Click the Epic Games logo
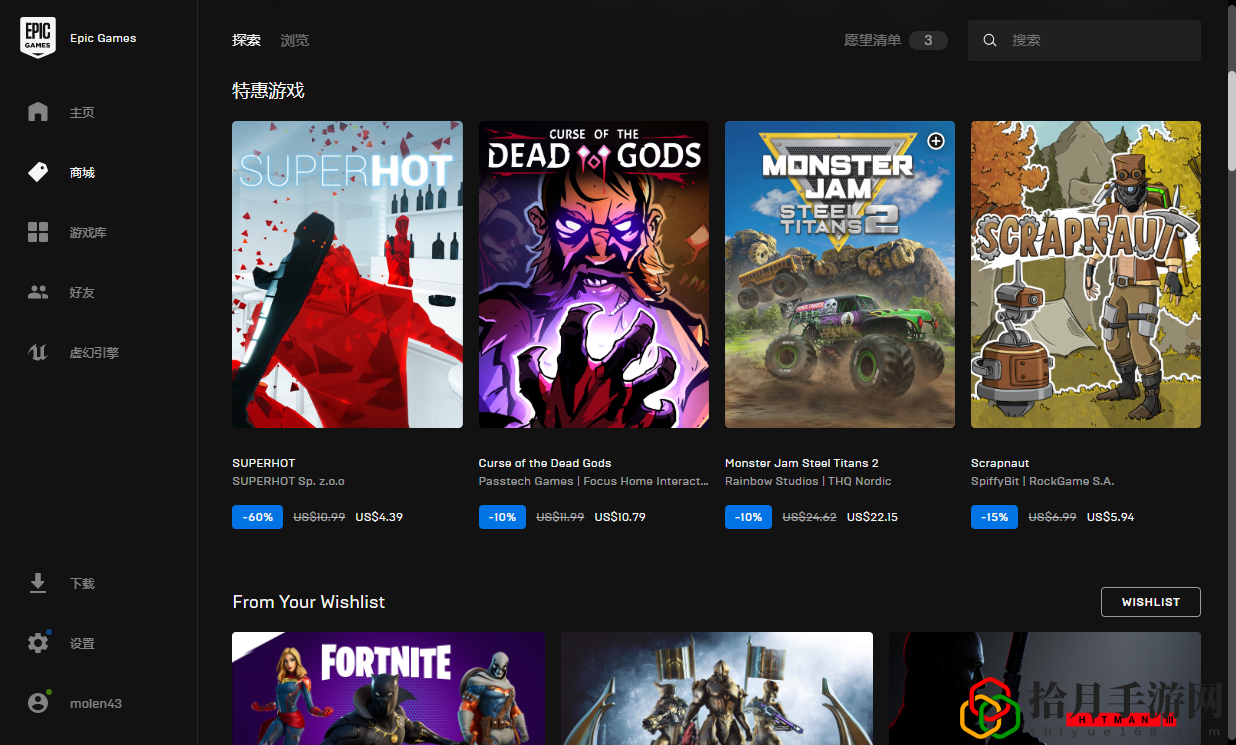 38,38
